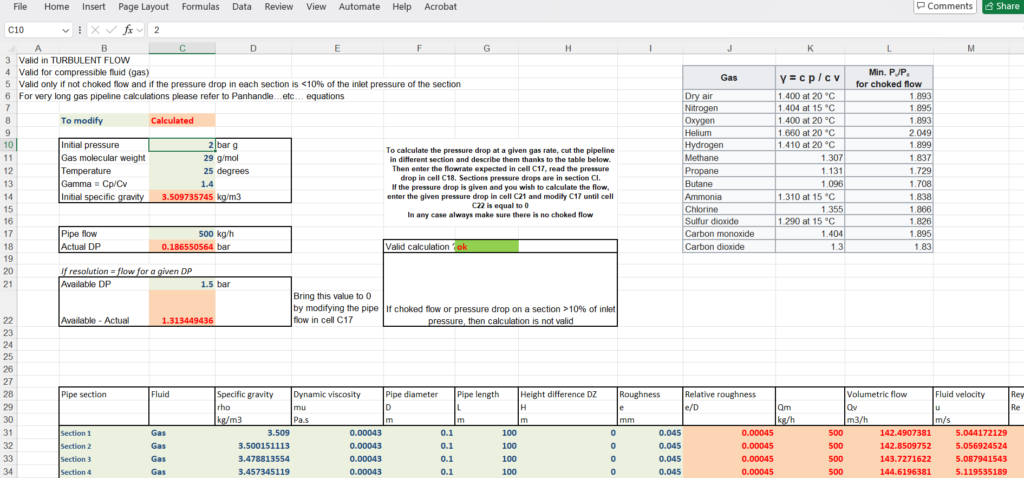Image resolution: width=1024 pixels, height=478 pixels.
Task: Select the 'Valid calculation ?' label cell
Action: tap(420, 246)
